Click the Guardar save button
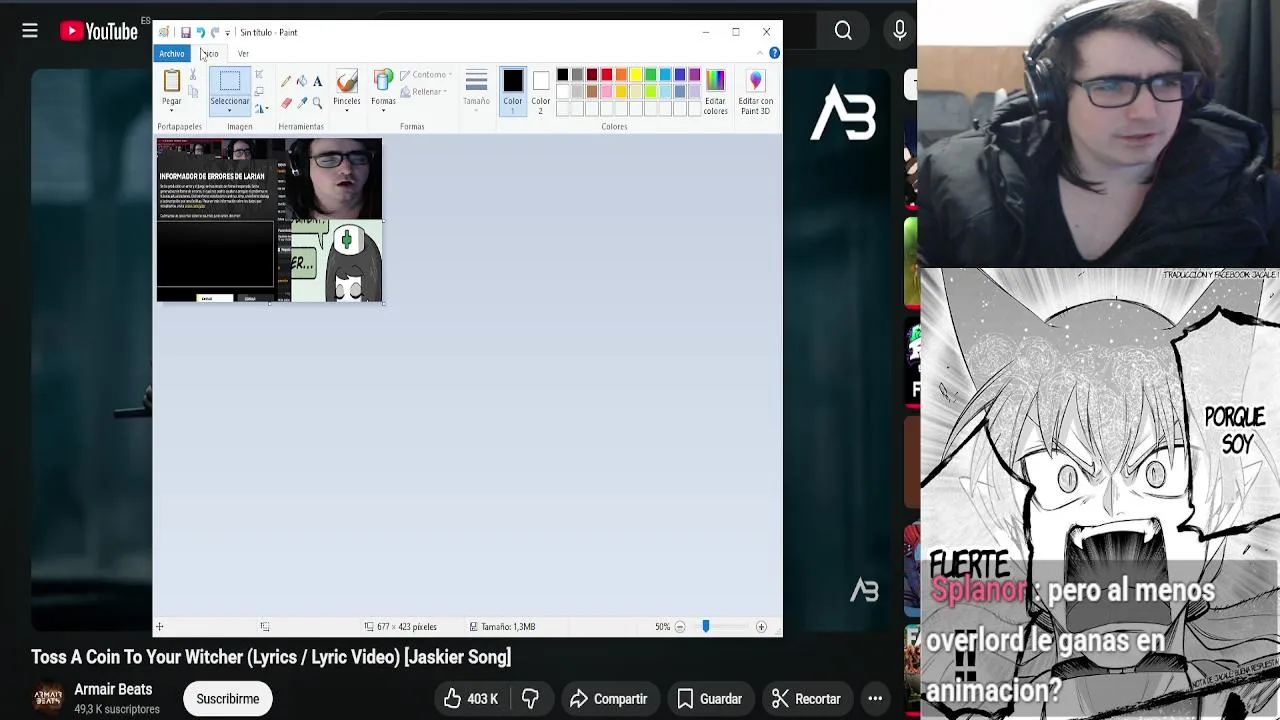1280x720 pixels. 709,699
